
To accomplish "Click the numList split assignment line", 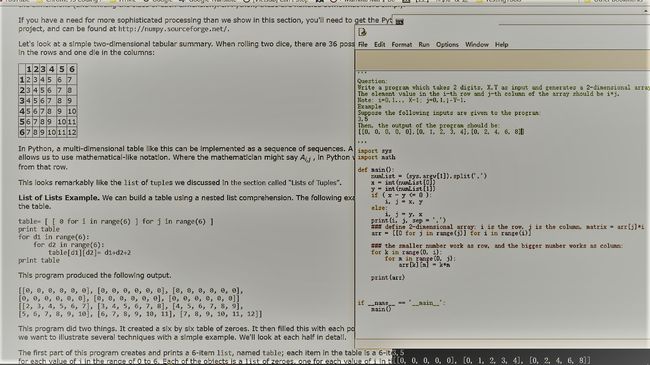I will [x=429, y=176].
